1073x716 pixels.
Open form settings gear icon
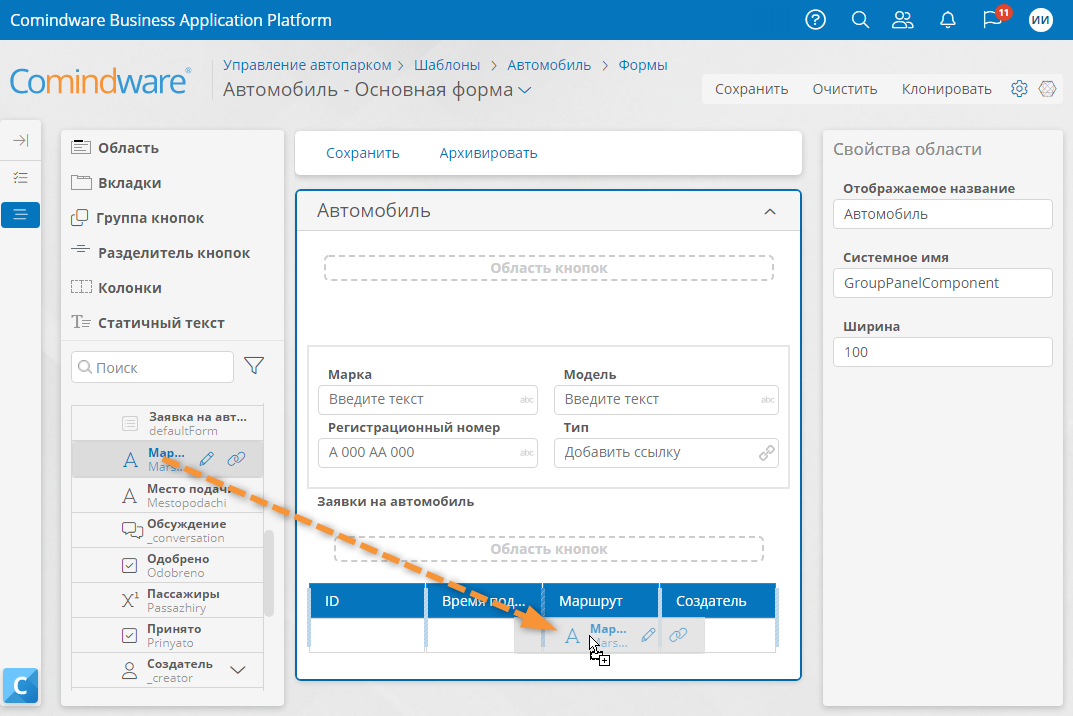(x=1019, y=89)
